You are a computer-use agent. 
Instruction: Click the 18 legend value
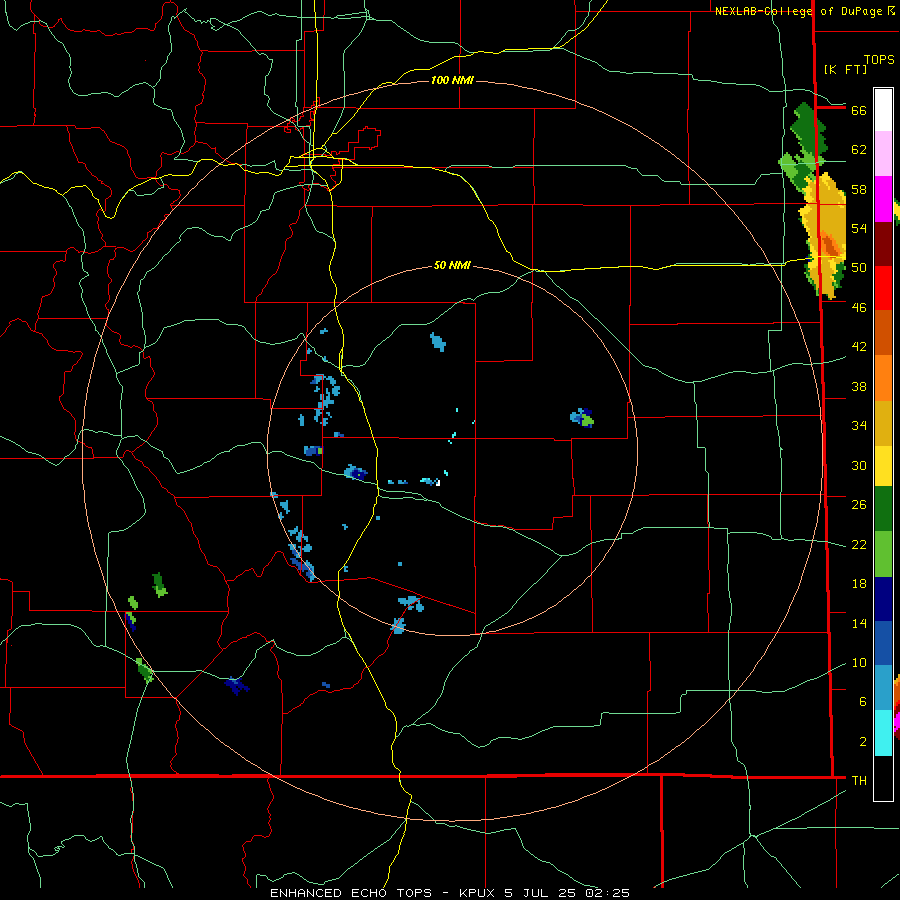pos(859,584)
